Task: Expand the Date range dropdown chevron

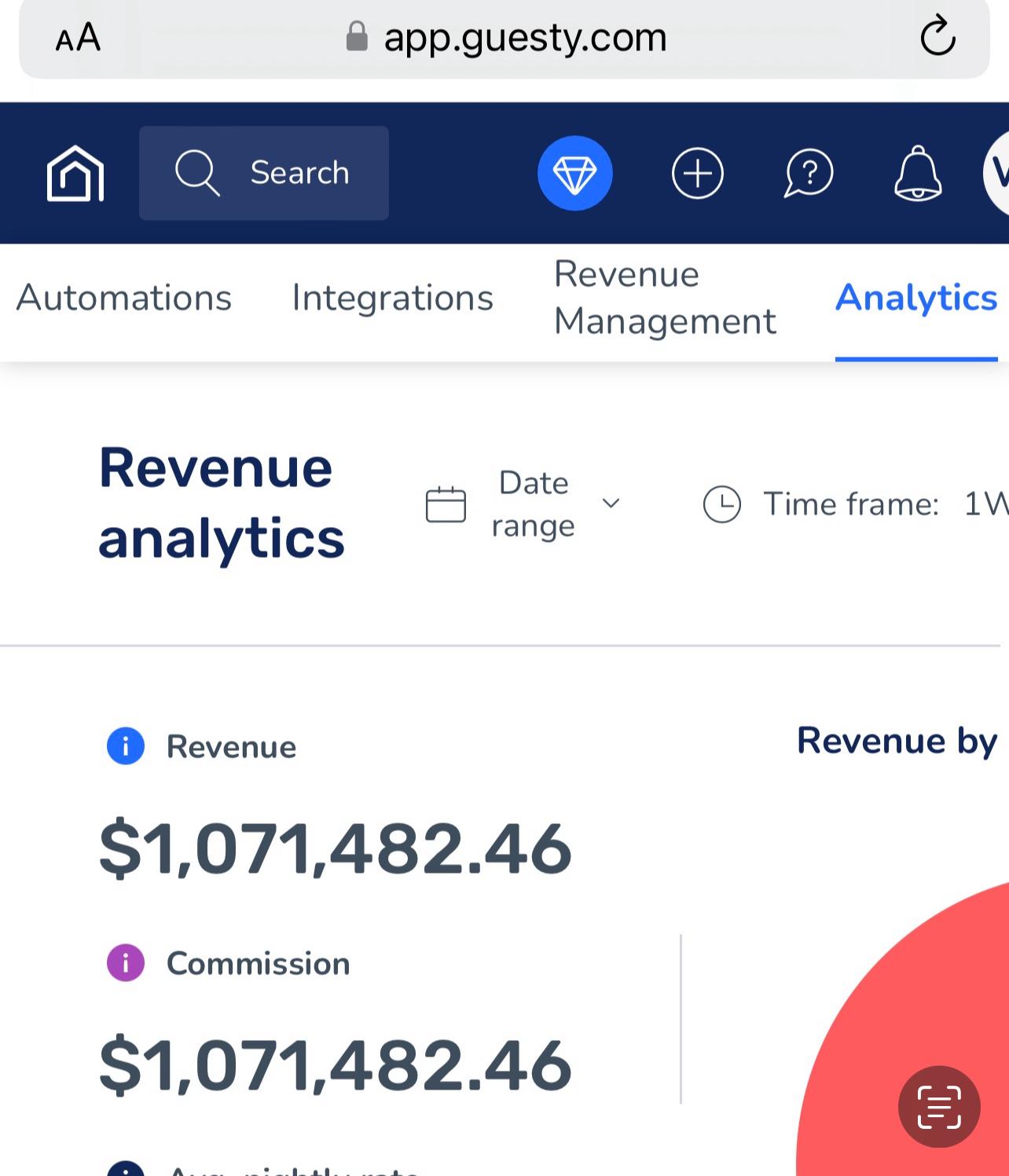Action: point(611,504)
